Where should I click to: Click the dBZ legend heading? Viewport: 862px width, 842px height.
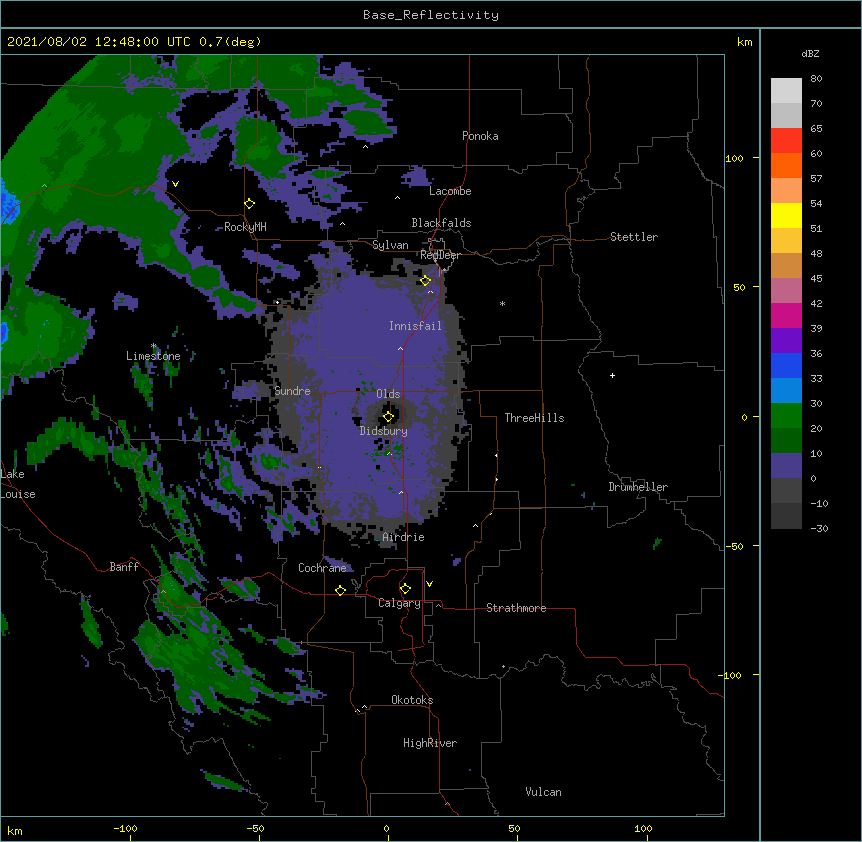[810, 54]
